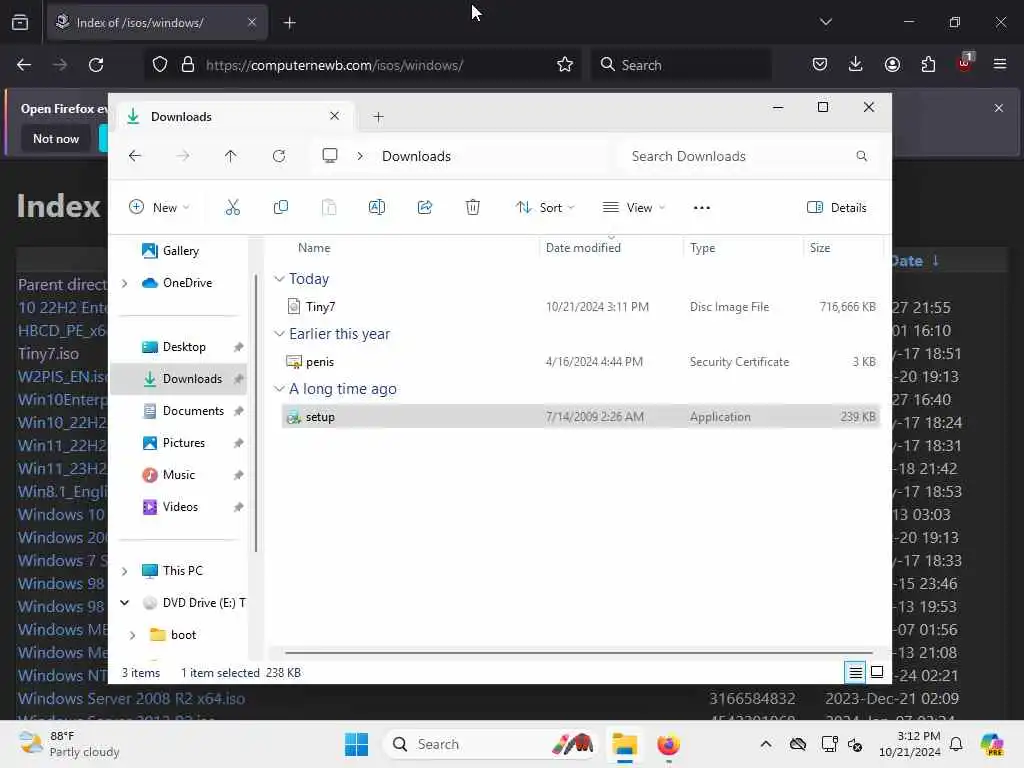Bookmark this page with the star icon

point(565,65)
